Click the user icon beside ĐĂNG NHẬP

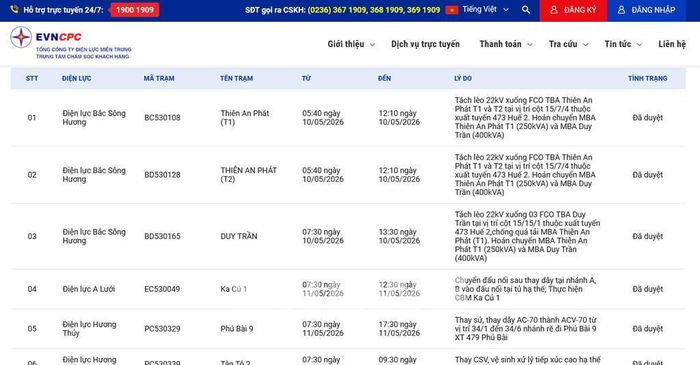click(621, 10)
